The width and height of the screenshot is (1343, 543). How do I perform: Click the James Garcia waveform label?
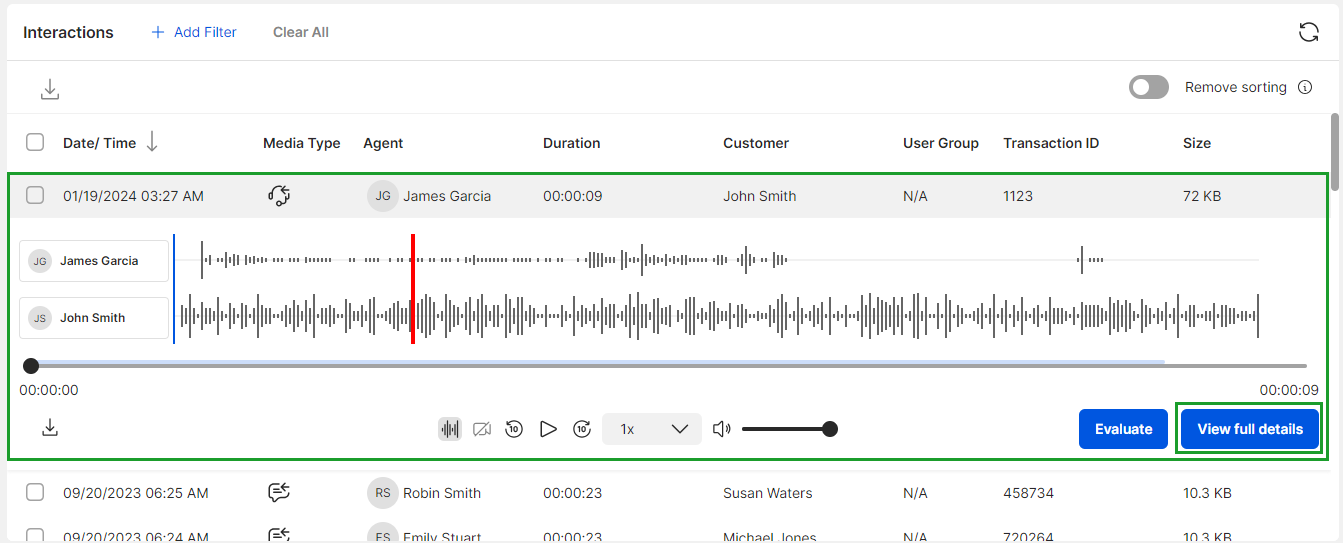pos(94,261)
